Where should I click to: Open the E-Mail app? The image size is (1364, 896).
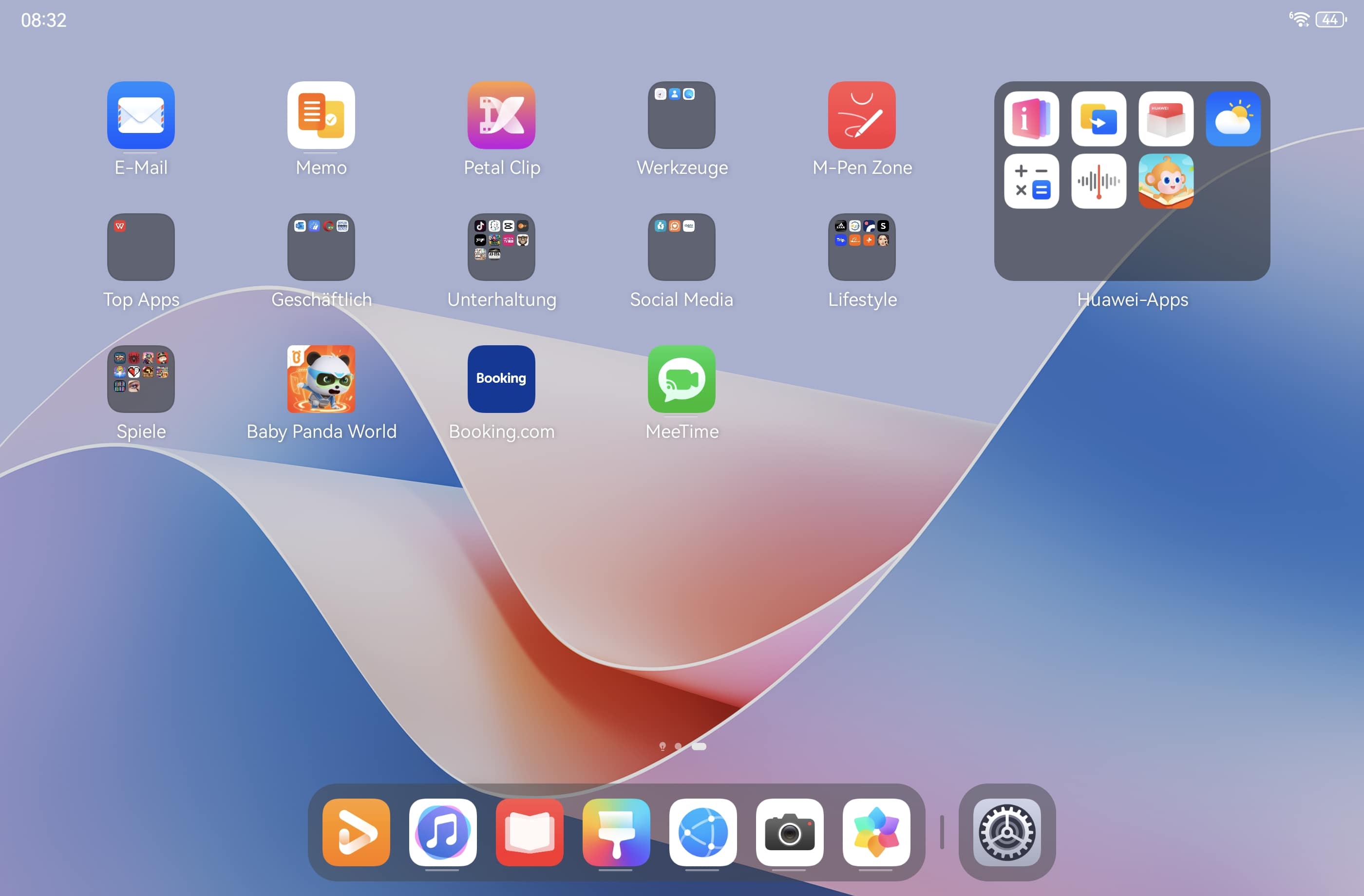coord(140,115)
